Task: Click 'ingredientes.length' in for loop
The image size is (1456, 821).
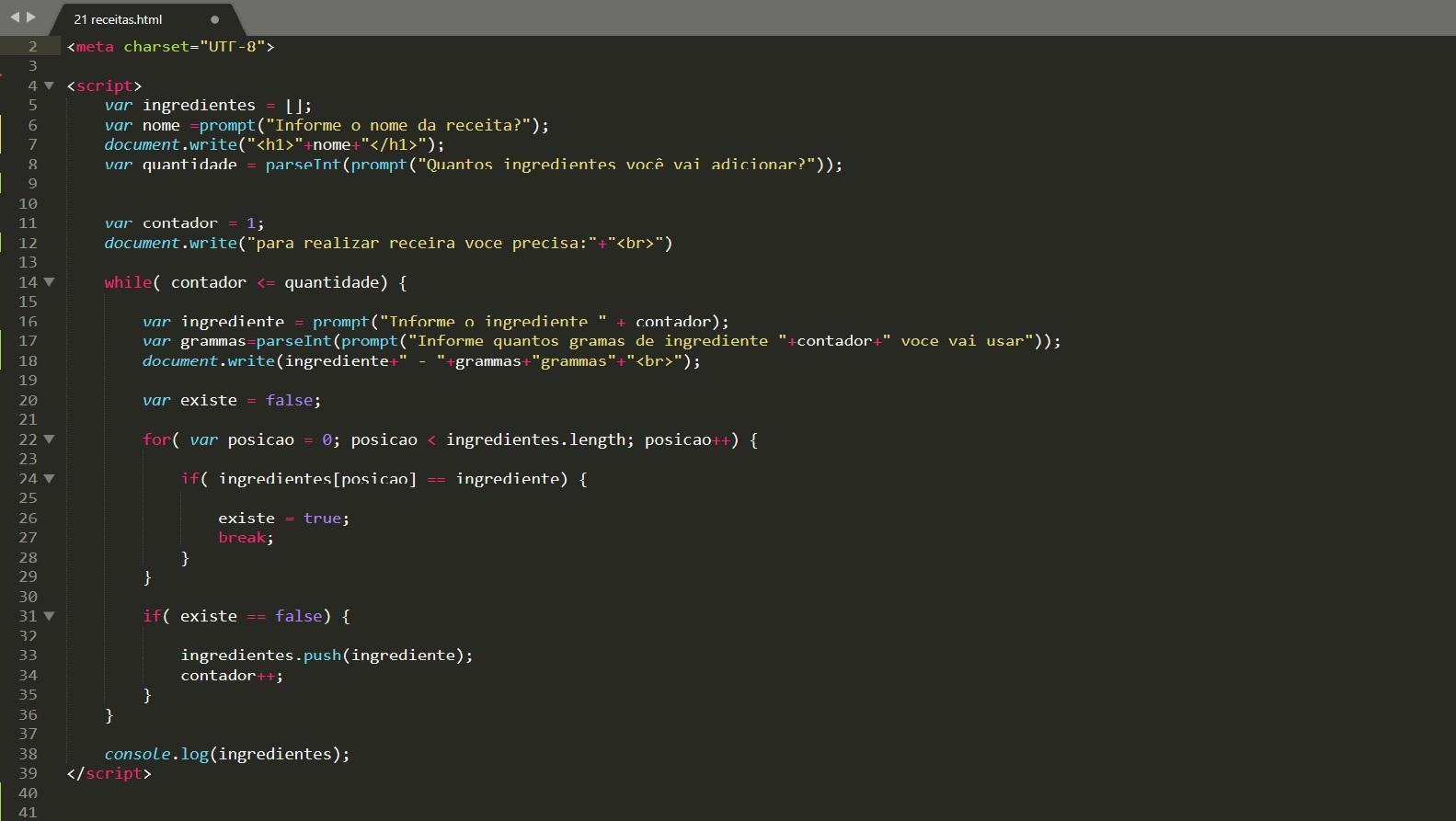Action: pyautogui.click(x=535, y=439)
